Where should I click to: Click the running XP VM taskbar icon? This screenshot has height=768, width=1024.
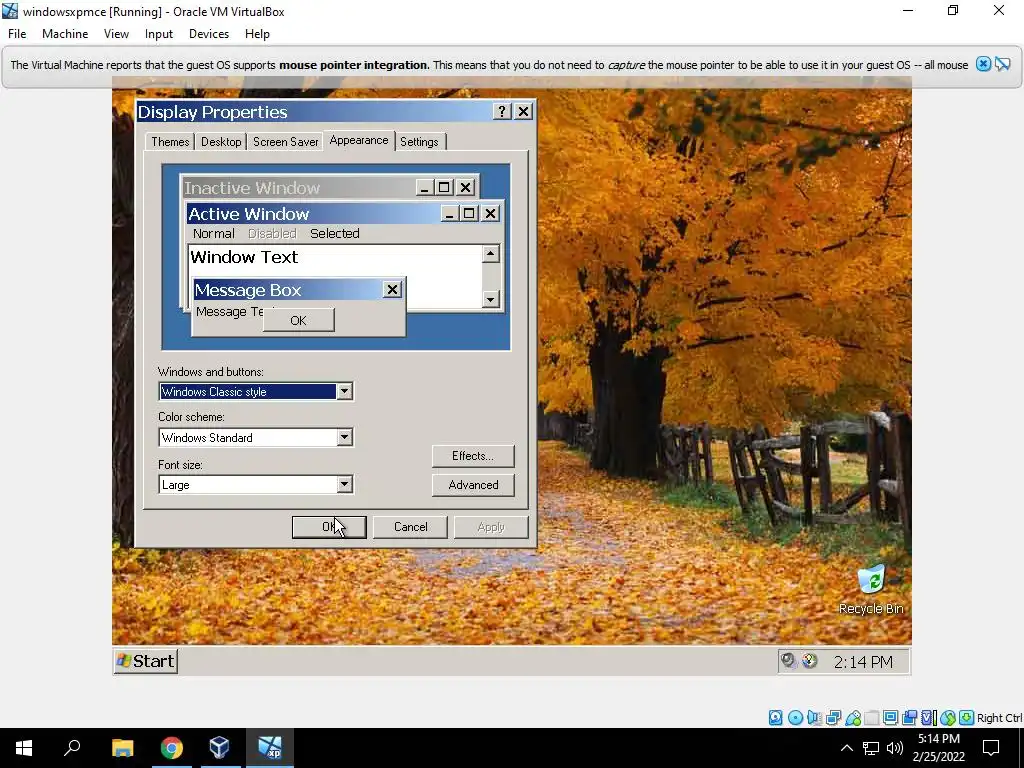tap(269, 748)
